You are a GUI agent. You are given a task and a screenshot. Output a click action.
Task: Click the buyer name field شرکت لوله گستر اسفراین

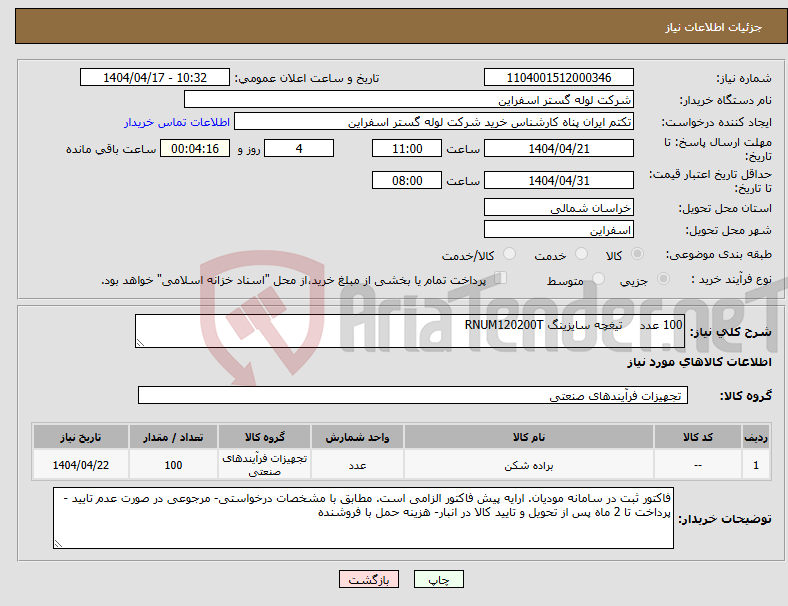click(409, 99)
